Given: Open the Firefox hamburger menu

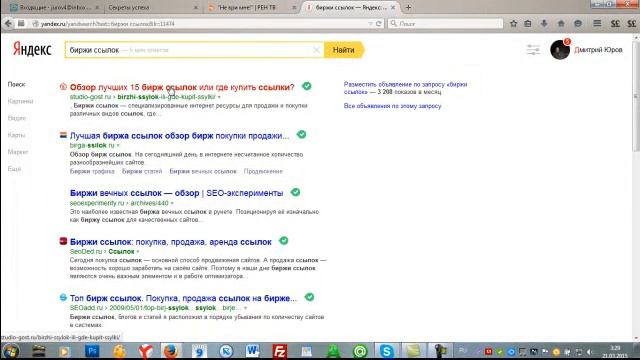Looking at the screenshot, I should pos(597,24).
